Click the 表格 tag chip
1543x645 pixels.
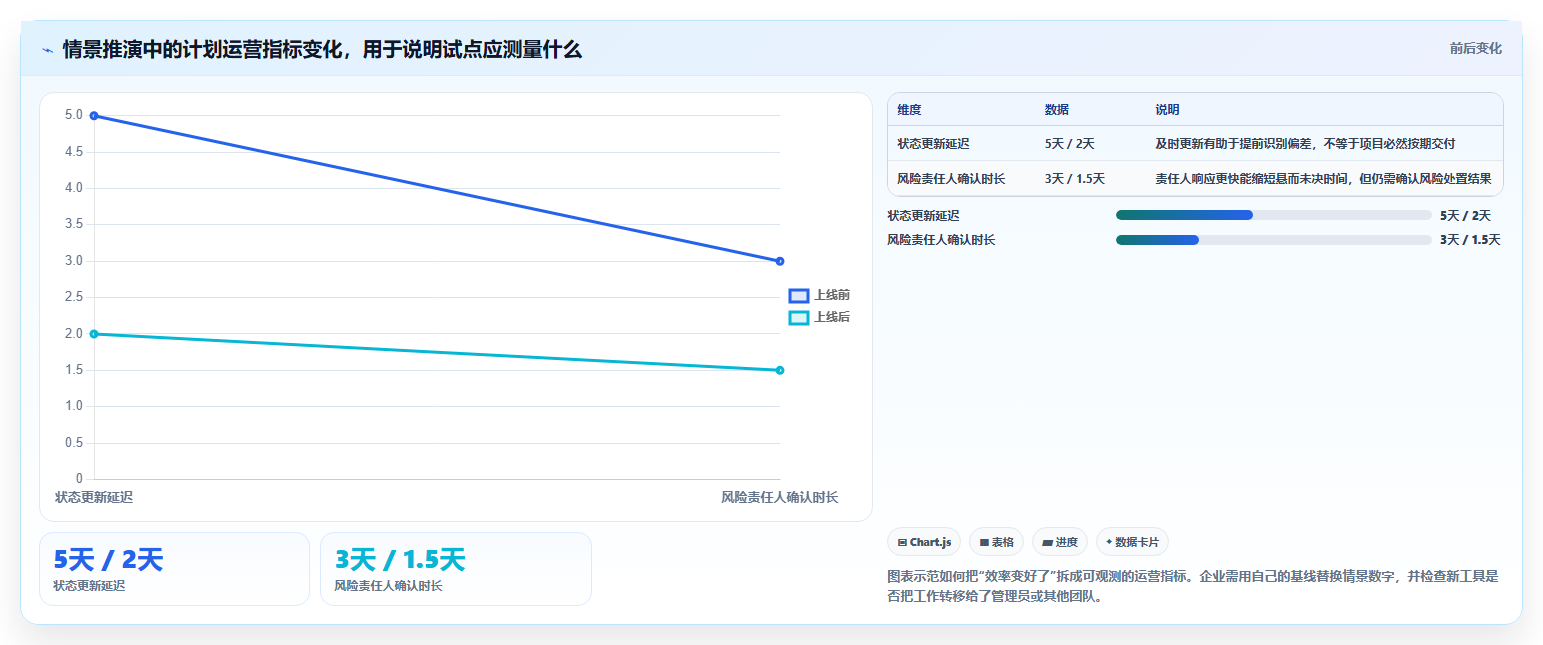996,542
